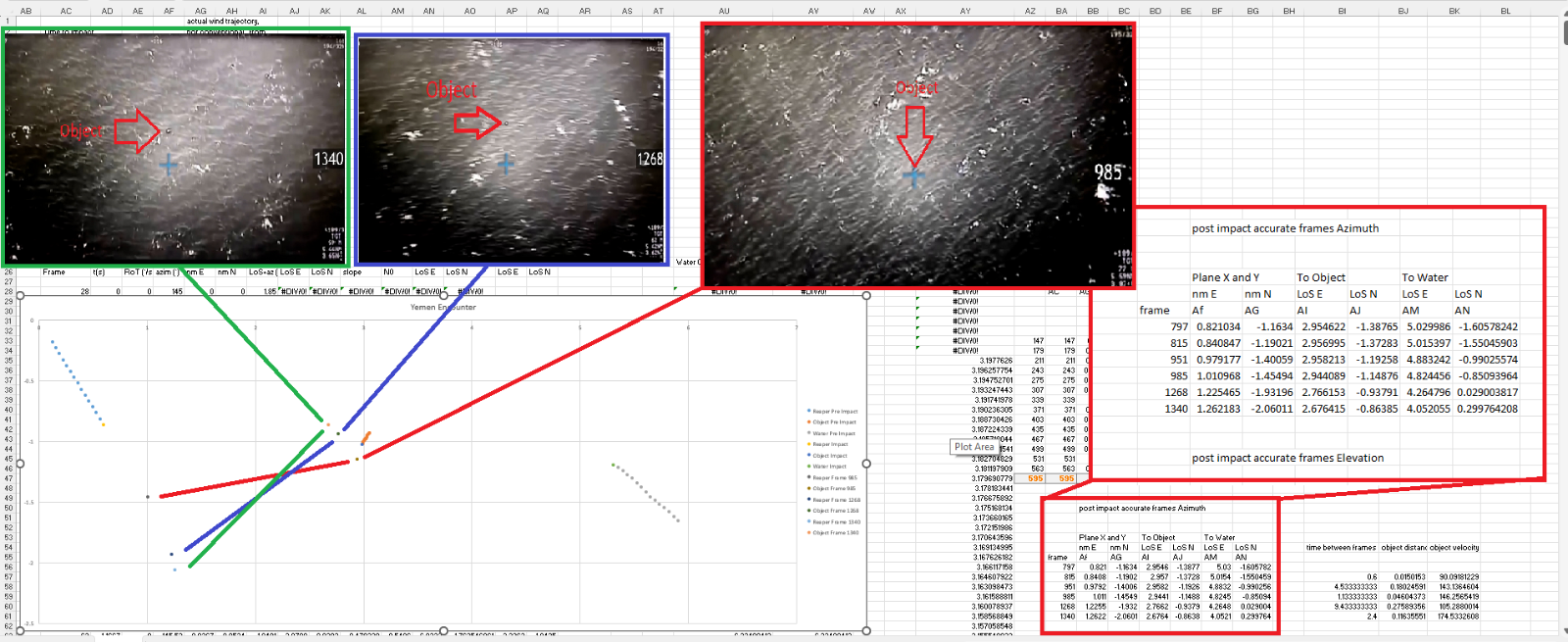
Task: Select 'Object Impact' legend entry
Action: [829, 456]
